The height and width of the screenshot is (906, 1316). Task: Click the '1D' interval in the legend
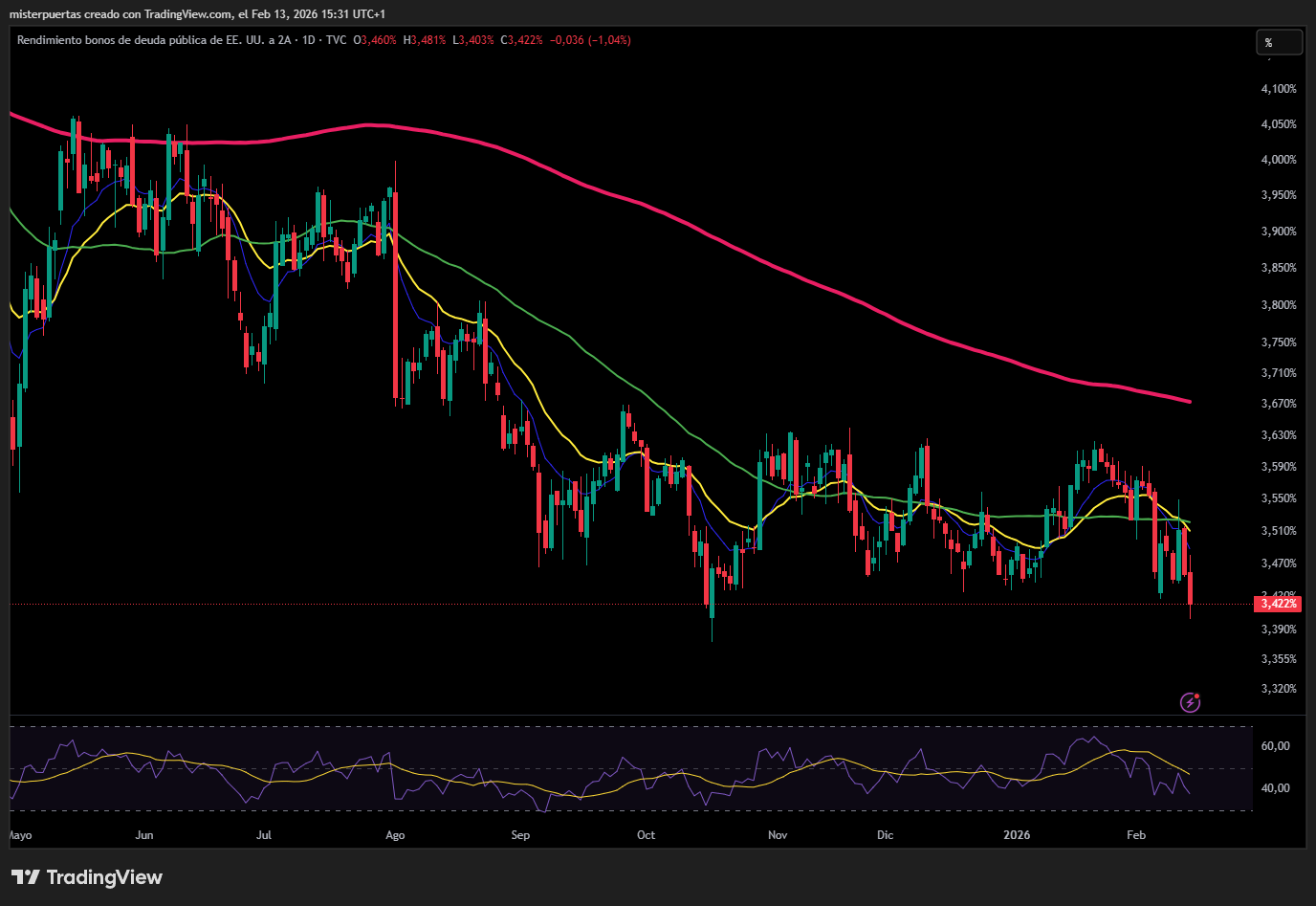(309, 40)
